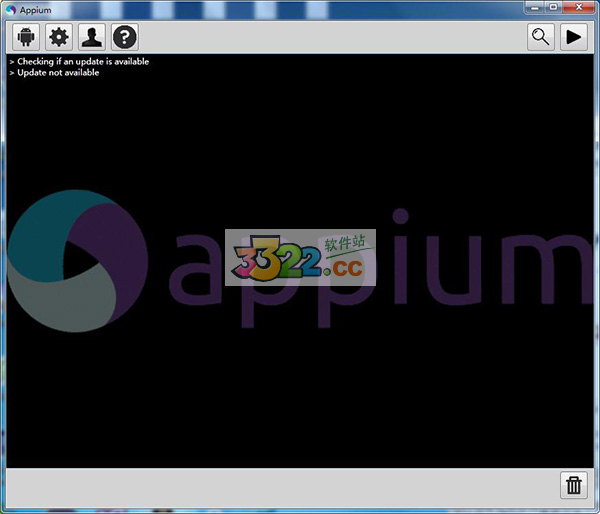Open Android settings via the robot icon
The image size is (600, 514).
click(x=26, y=37)
